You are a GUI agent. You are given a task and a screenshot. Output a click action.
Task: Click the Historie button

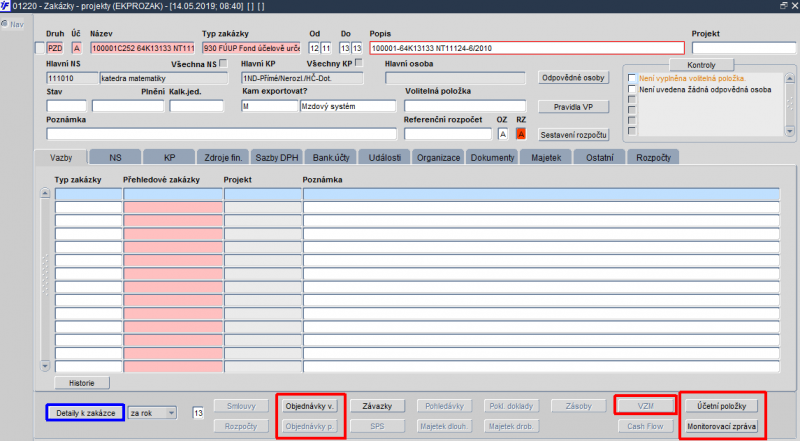pyautogui.click(x=82, y=383)
